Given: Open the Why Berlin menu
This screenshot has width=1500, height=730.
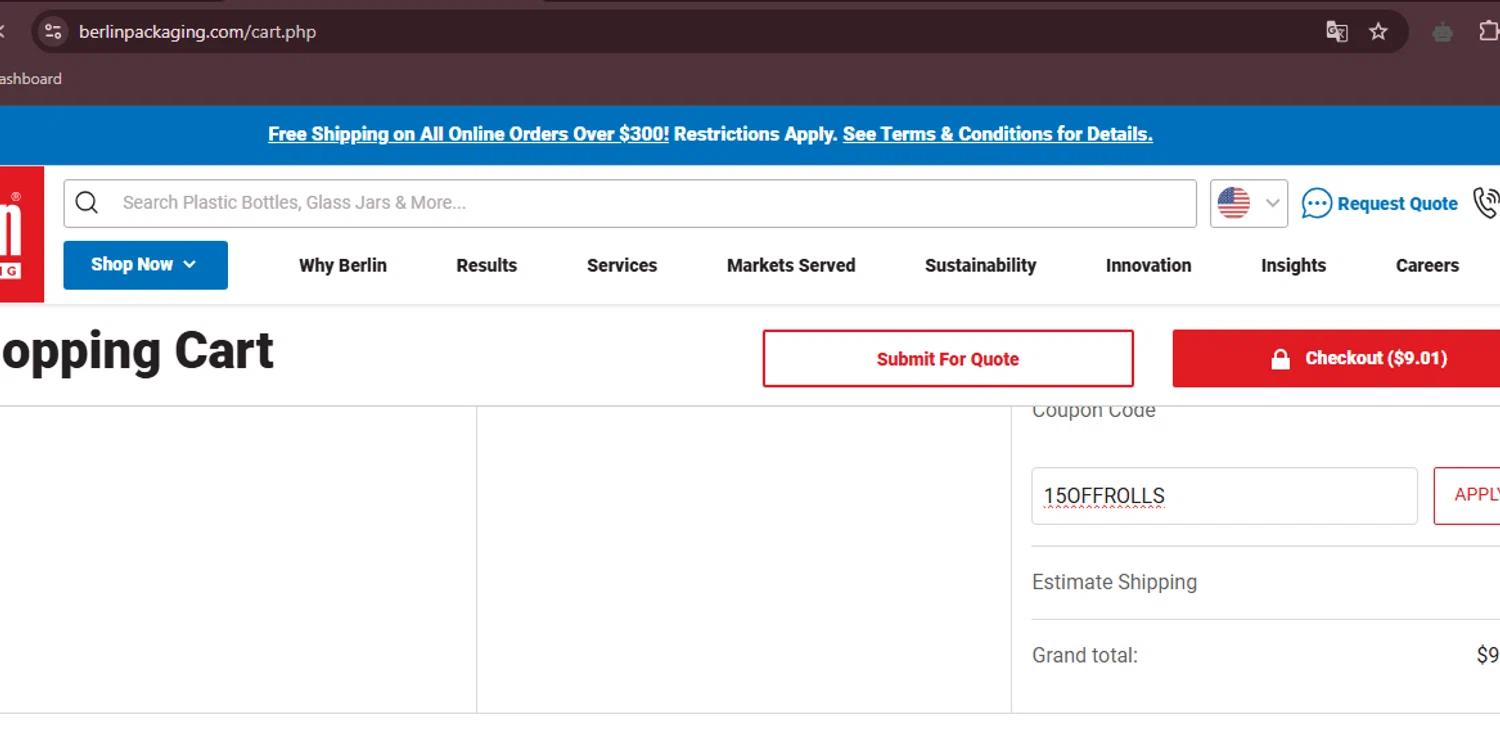Looking at the screenshot, I should (x=343, y=265).
